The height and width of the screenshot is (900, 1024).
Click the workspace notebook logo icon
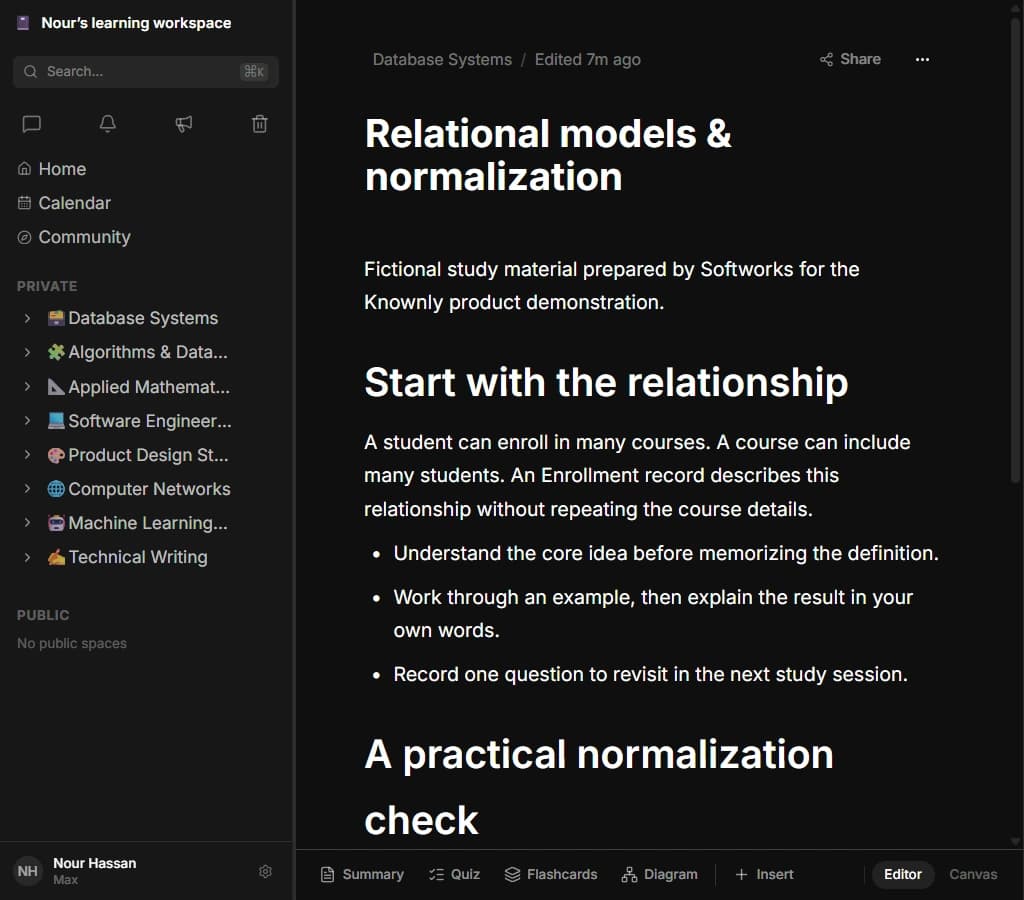pos(24,23)
